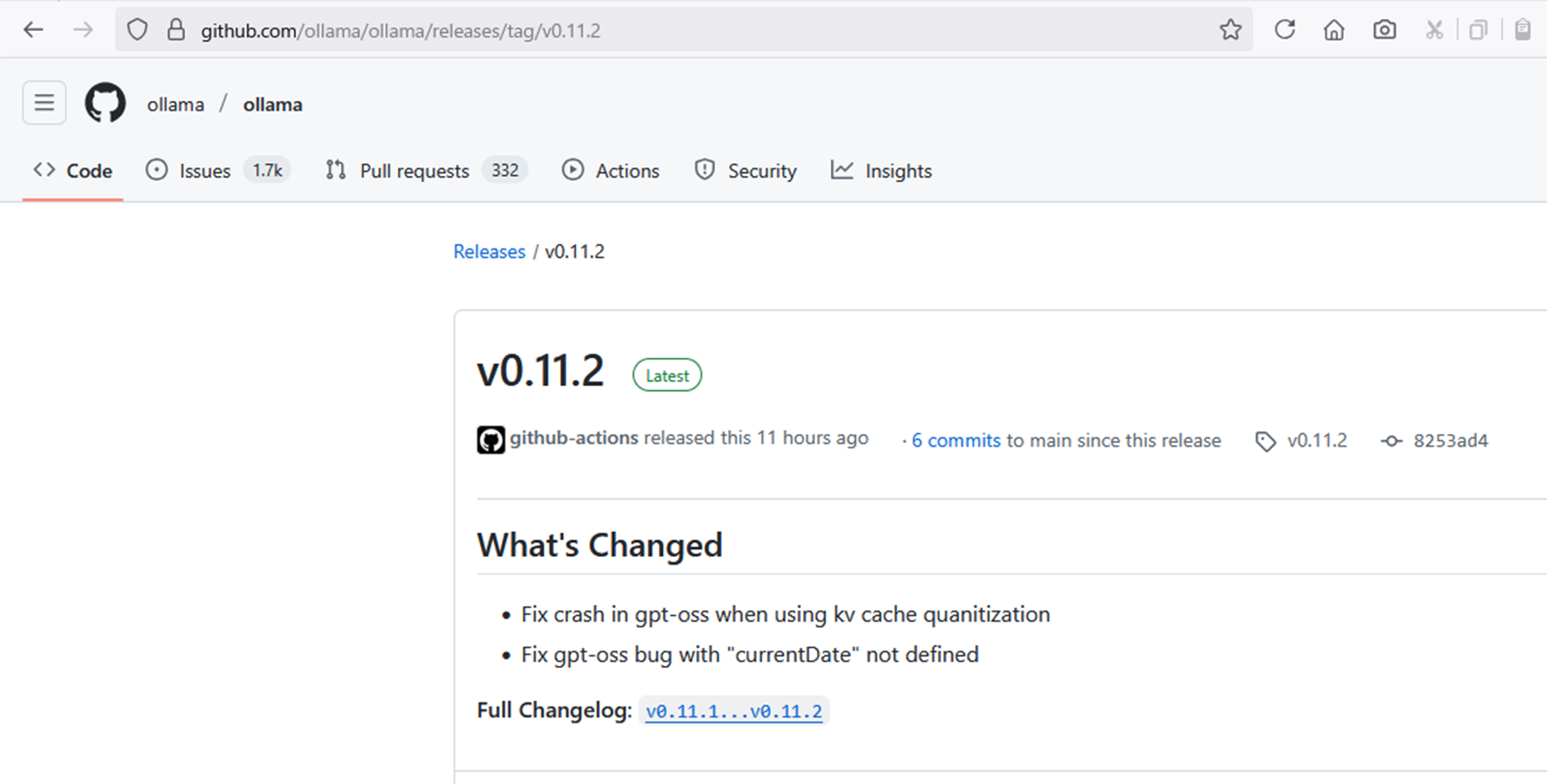Click the green Latest badge

667,376
